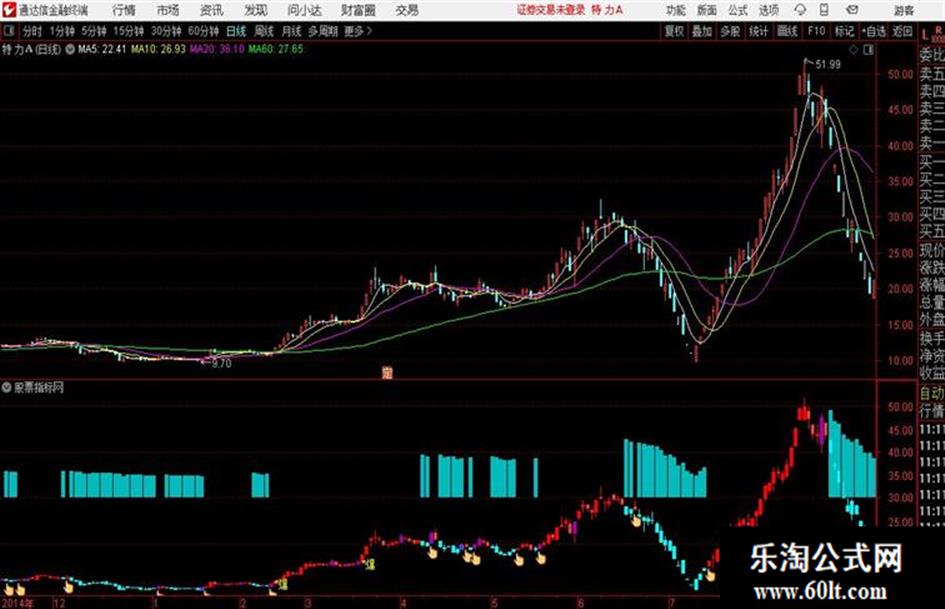
Task: Click the MA20: 38.10 indicator value
Action: point(218,49)
